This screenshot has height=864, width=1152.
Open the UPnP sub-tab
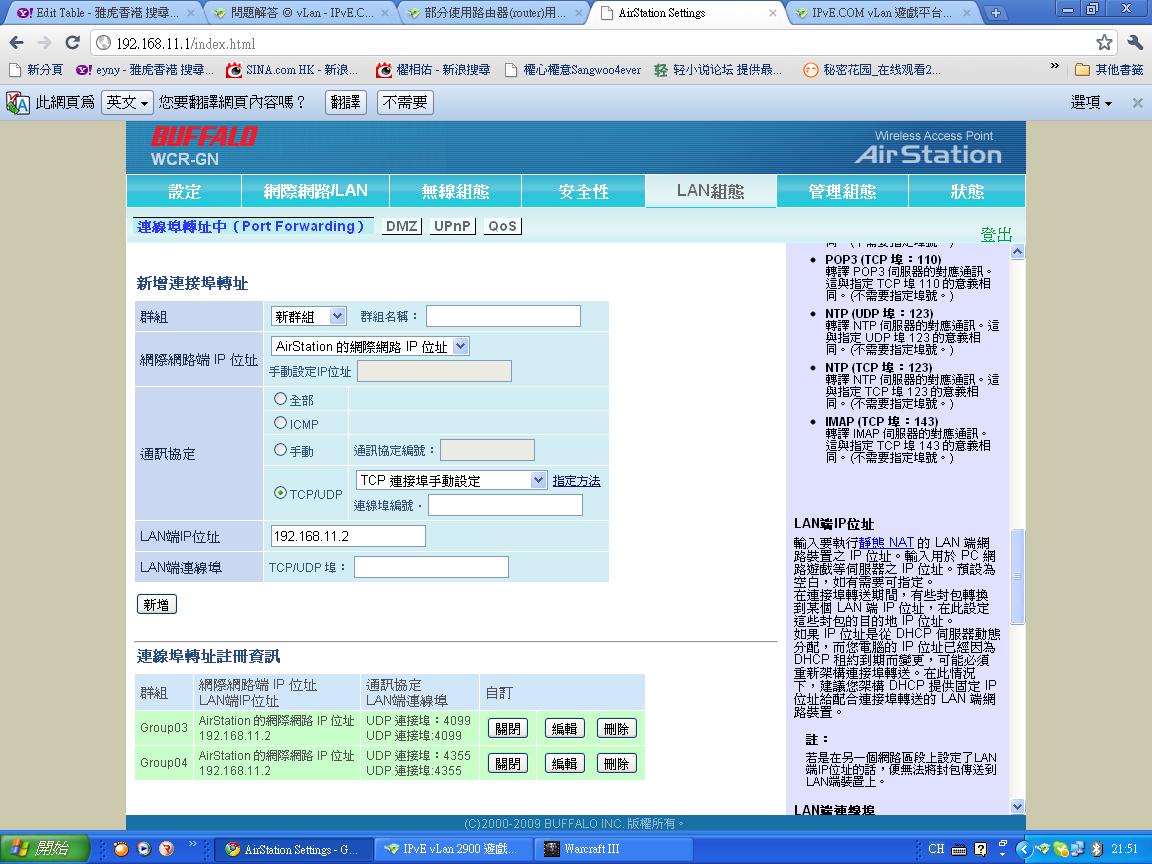[452, 226]
